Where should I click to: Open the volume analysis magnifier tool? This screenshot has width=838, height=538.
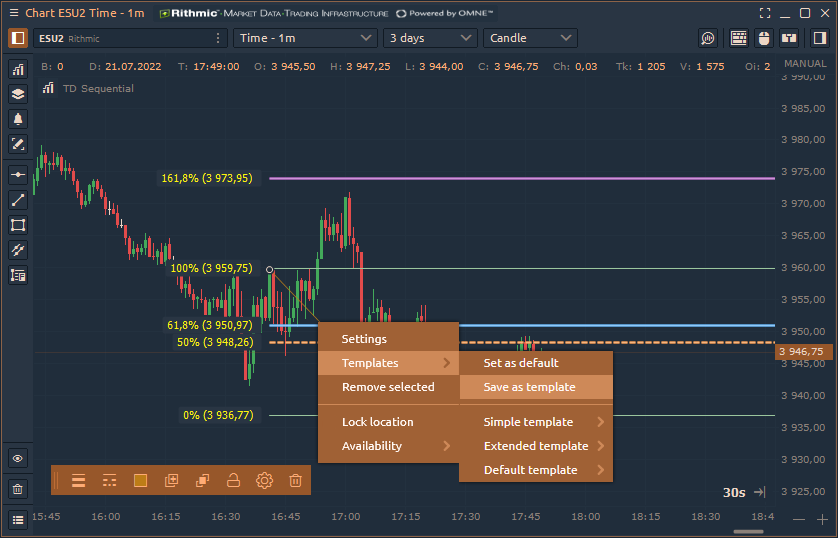[x=708, y=38]
